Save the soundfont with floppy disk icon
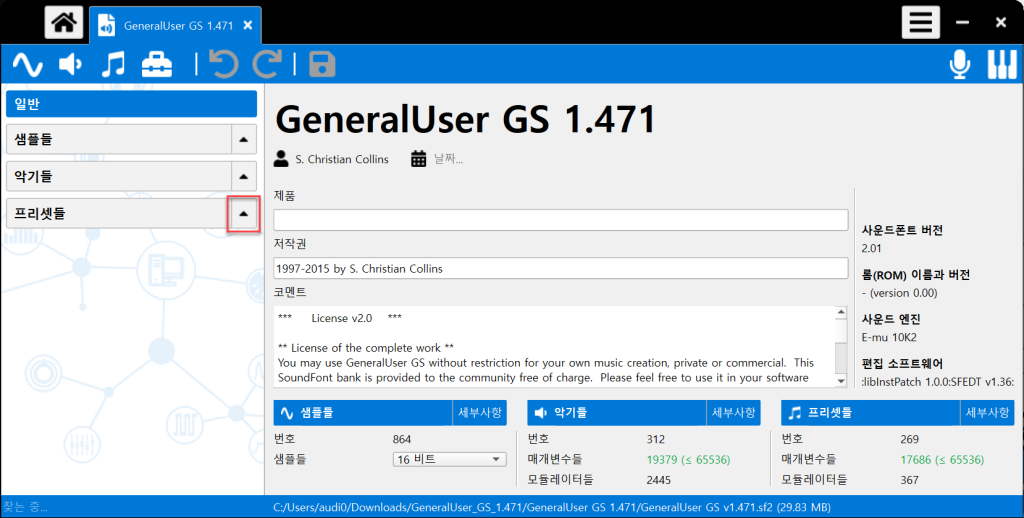The image size is (1024, 518). click(x=322, y=64)
